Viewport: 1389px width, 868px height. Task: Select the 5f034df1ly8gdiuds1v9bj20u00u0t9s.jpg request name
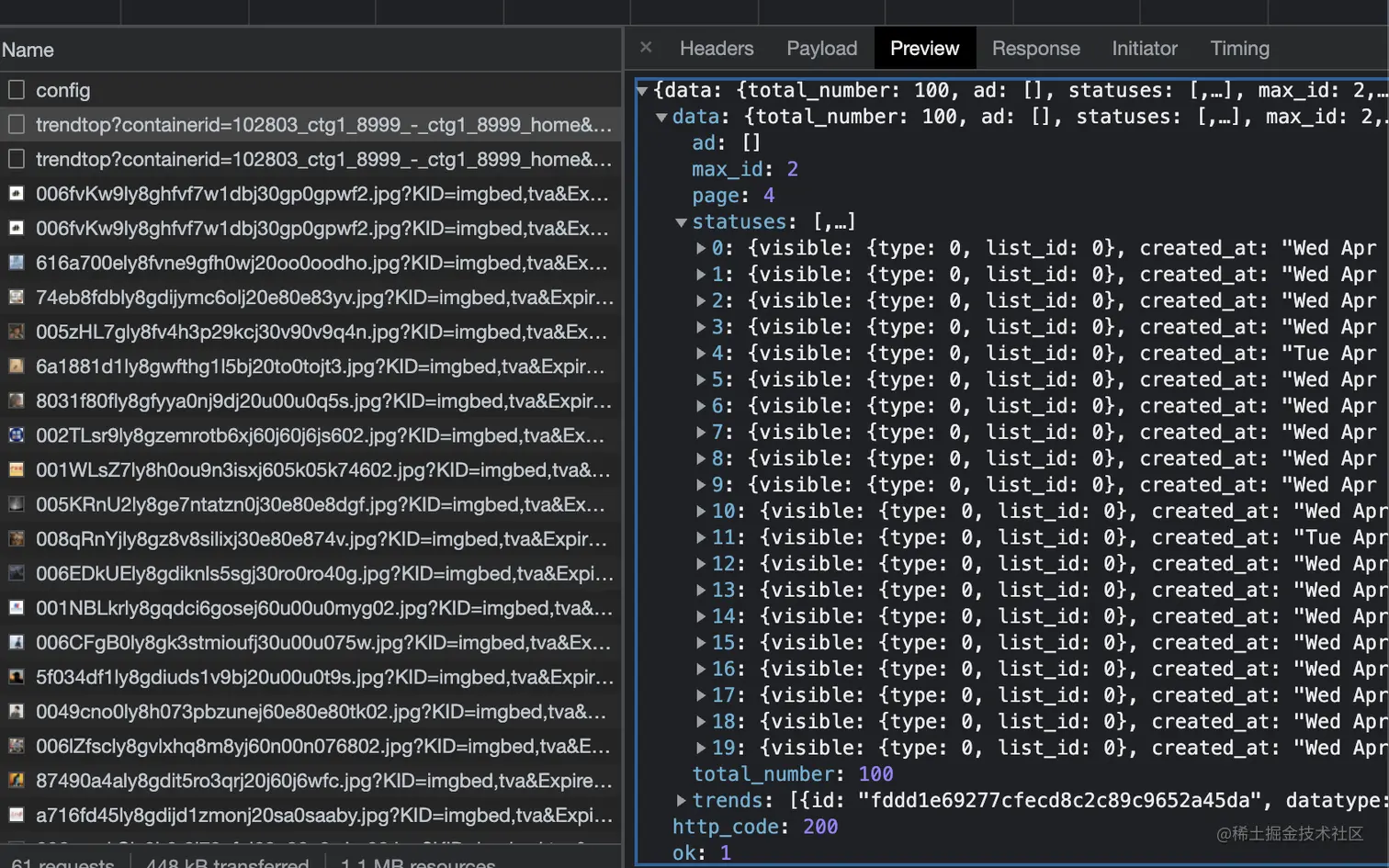coord(324,677)
